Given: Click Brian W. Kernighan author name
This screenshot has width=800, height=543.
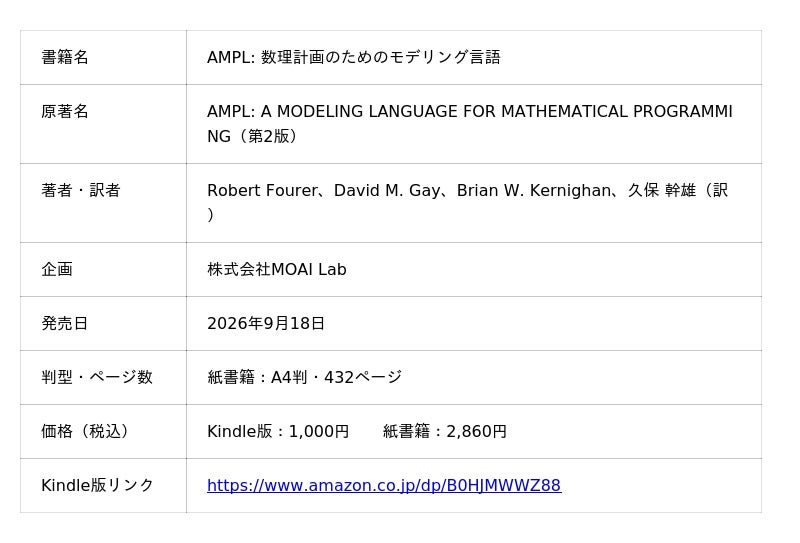Looking at the screenshot, I should [x=533, y=190].
